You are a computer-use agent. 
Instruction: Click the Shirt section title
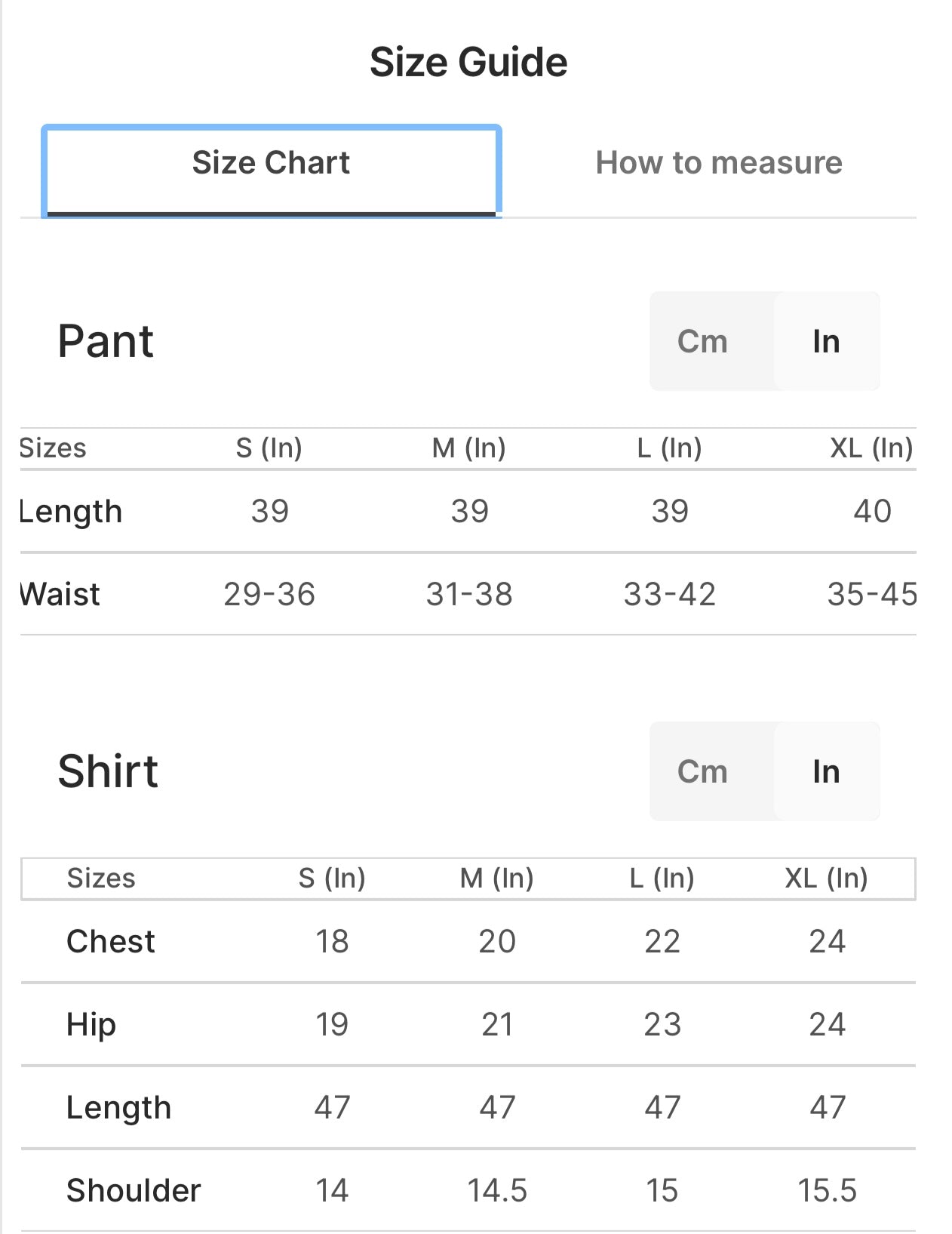tap(108, 771)
